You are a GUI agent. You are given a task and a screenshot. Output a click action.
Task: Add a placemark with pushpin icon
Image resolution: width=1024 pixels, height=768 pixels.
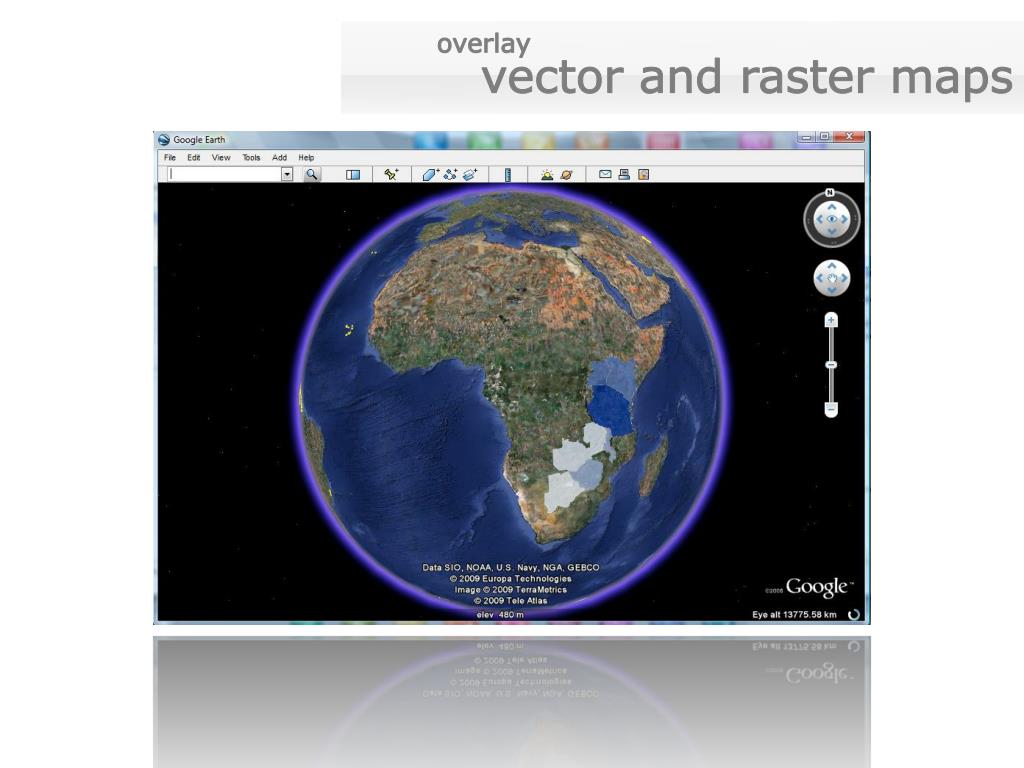pyautogui.click(x=391, y=174)
